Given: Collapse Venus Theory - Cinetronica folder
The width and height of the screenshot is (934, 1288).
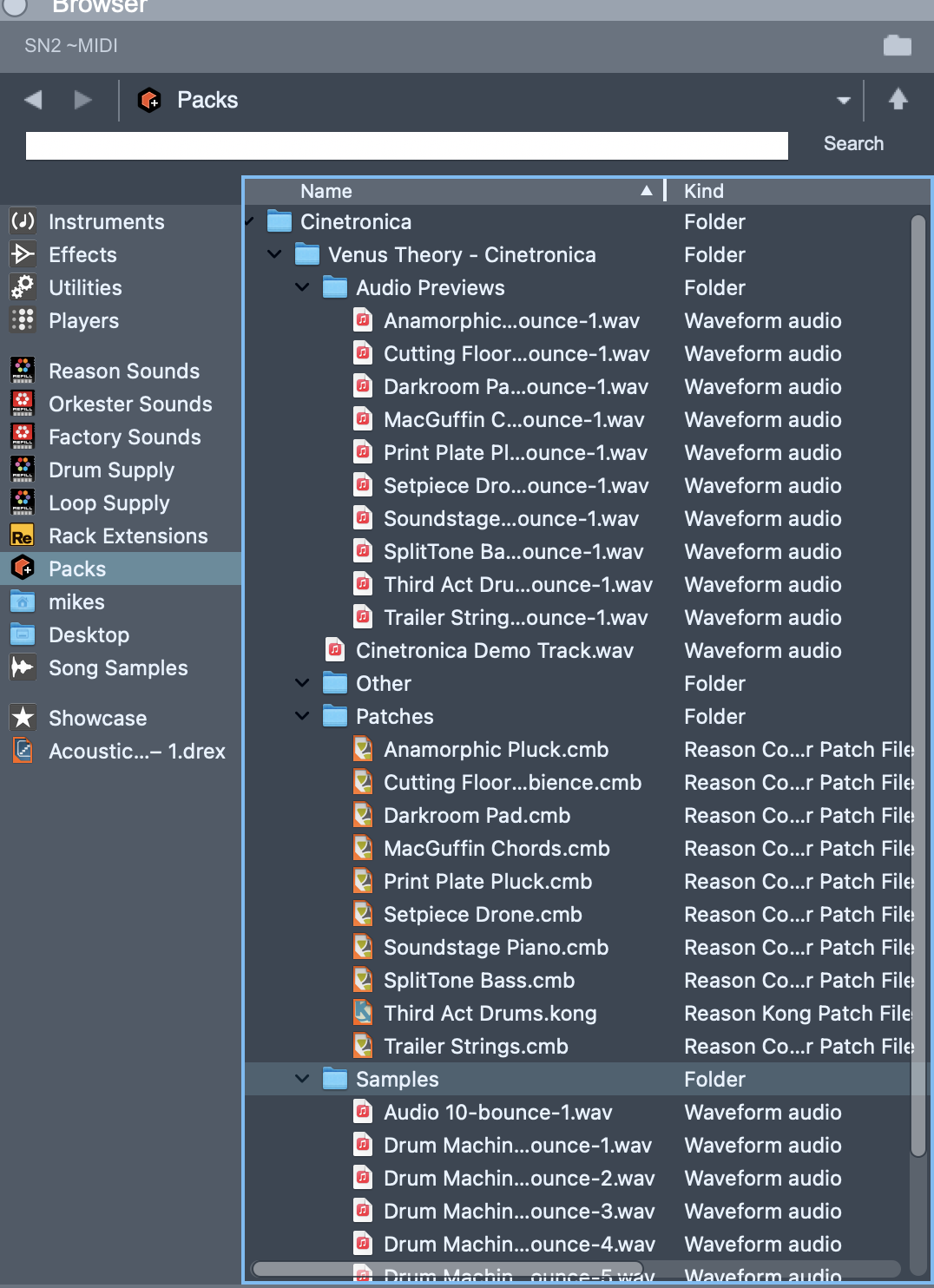Looking at the screenshot, I should coord(274,254).
